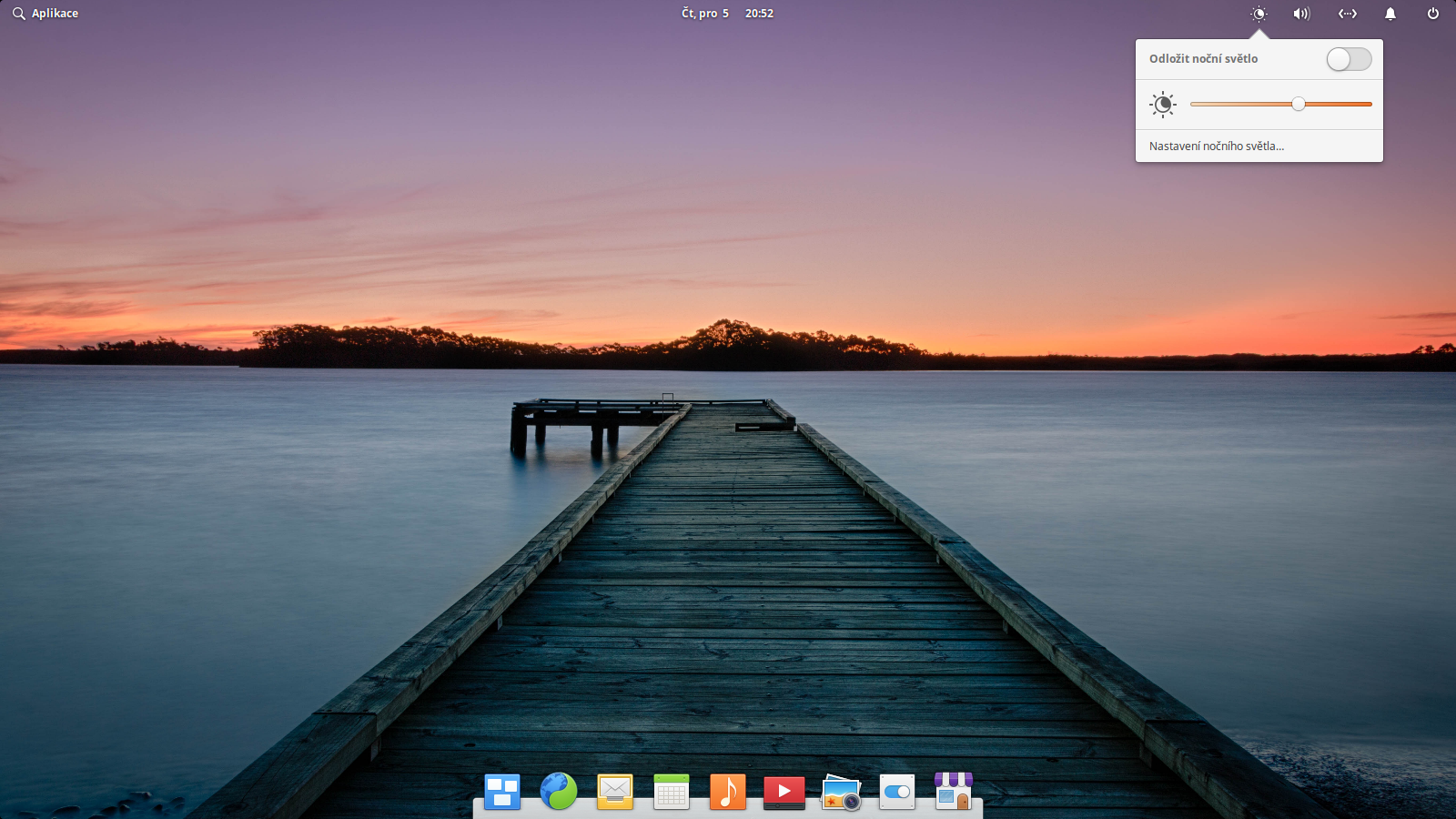This screenshot has width=1456, height=819.
Task: Open the Aplikace menu
Action: [45, 13]
